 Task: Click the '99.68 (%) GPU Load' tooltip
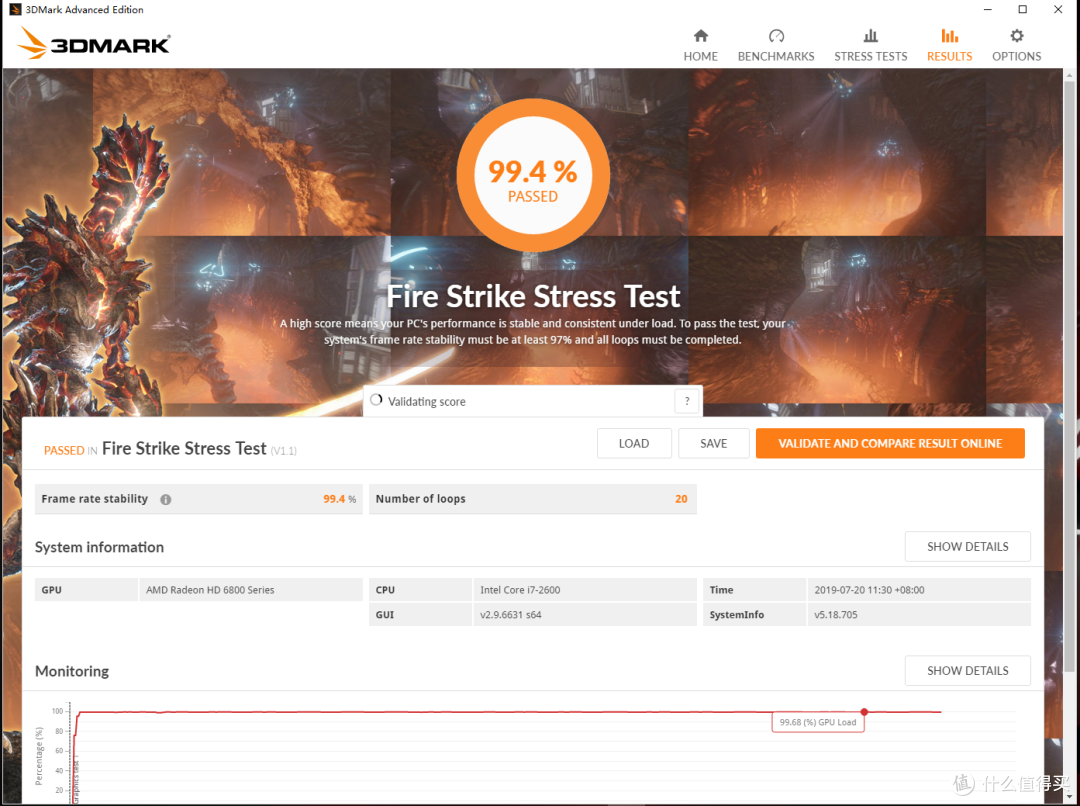818,722
